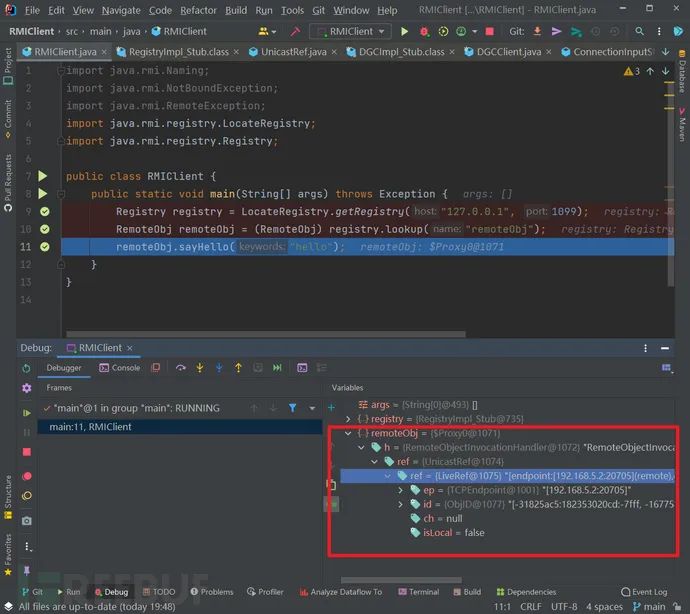The height and width of the screenshot is (614, 690).
Task: Open Evaluate Expression dialog
Action: click(x=302, y=368)
